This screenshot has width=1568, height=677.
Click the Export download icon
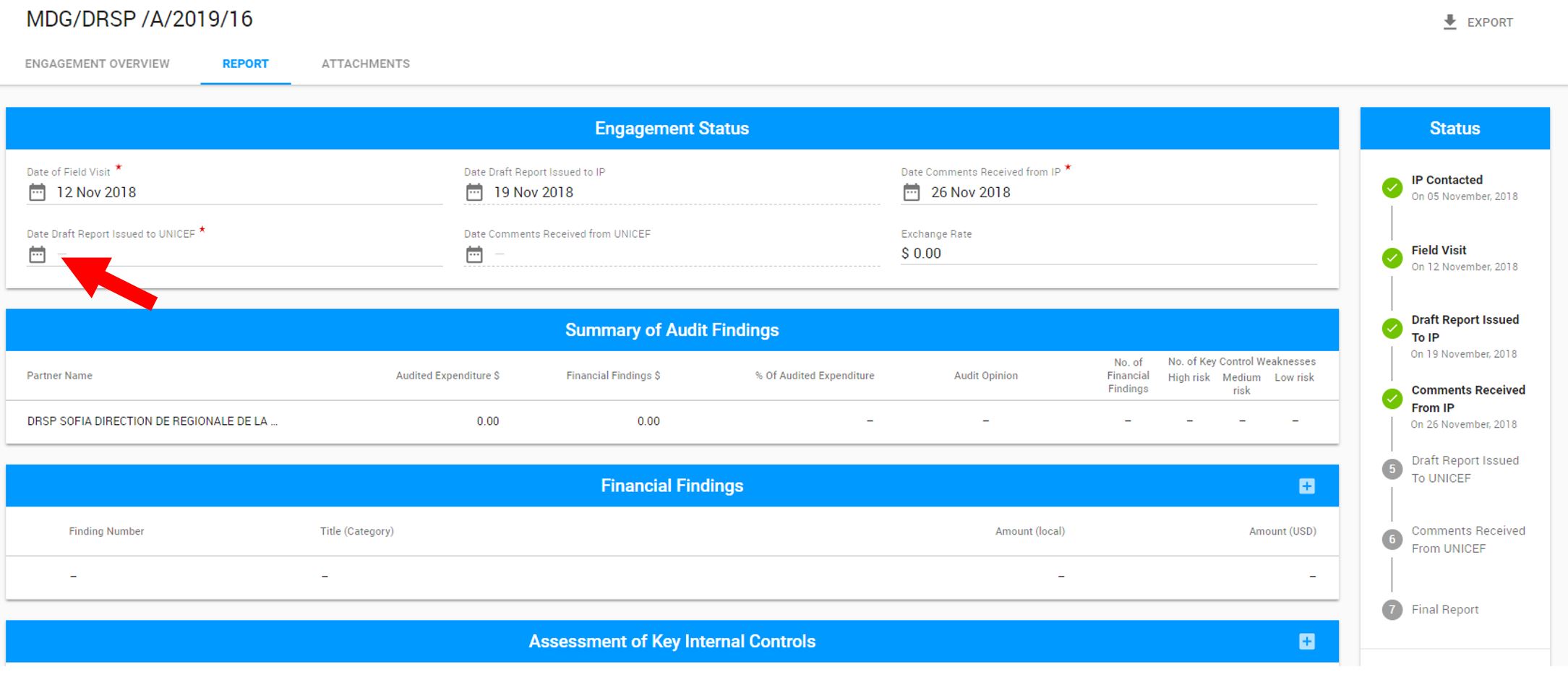tap(1449, 21)
